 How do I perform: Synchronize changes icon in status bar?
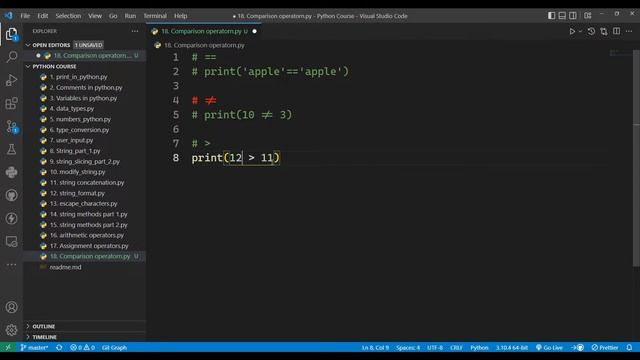[x=59, y=347]
